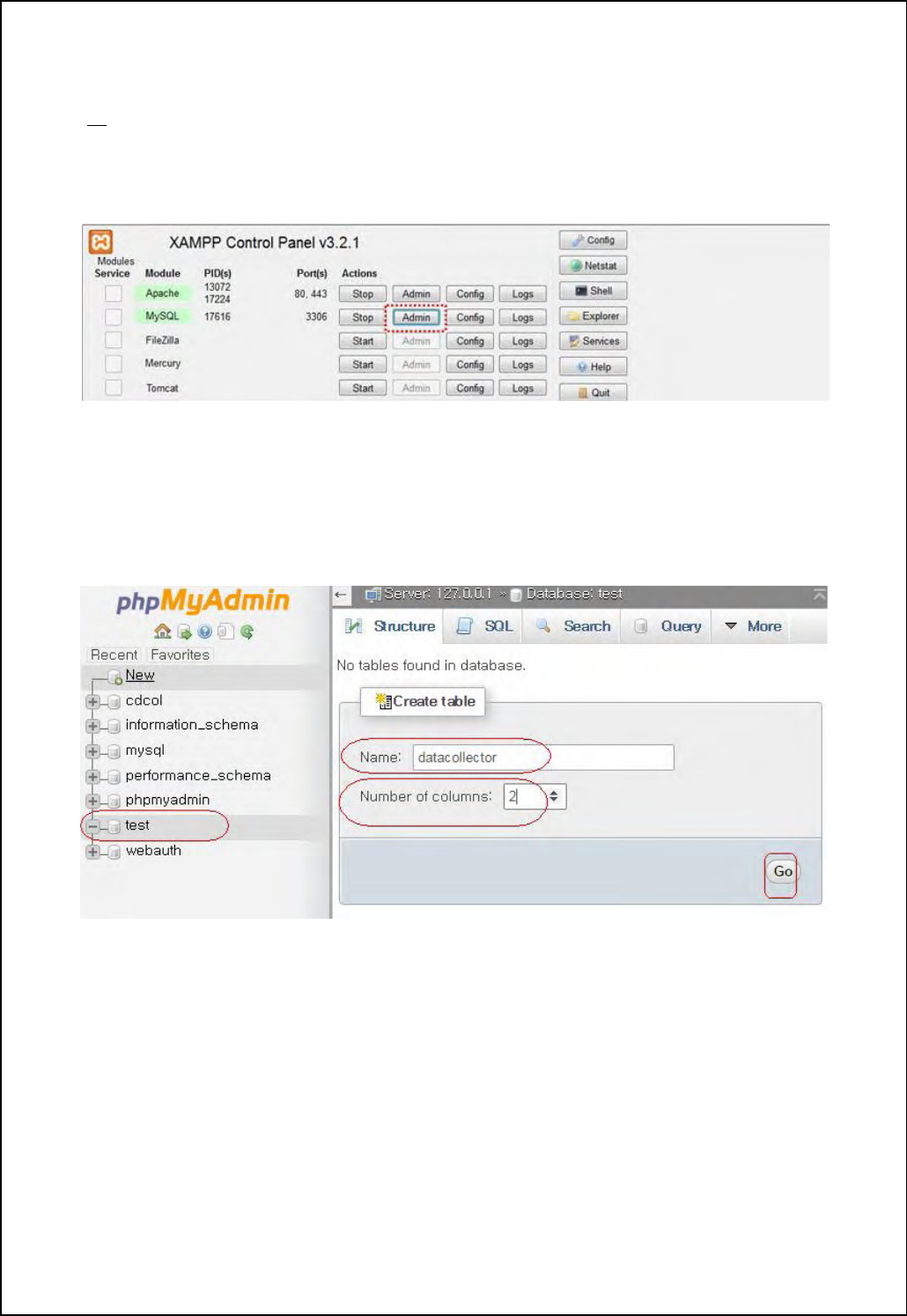907x1316 pixels.
Task: Open the XAMPP Shell button
Action: 594,291
